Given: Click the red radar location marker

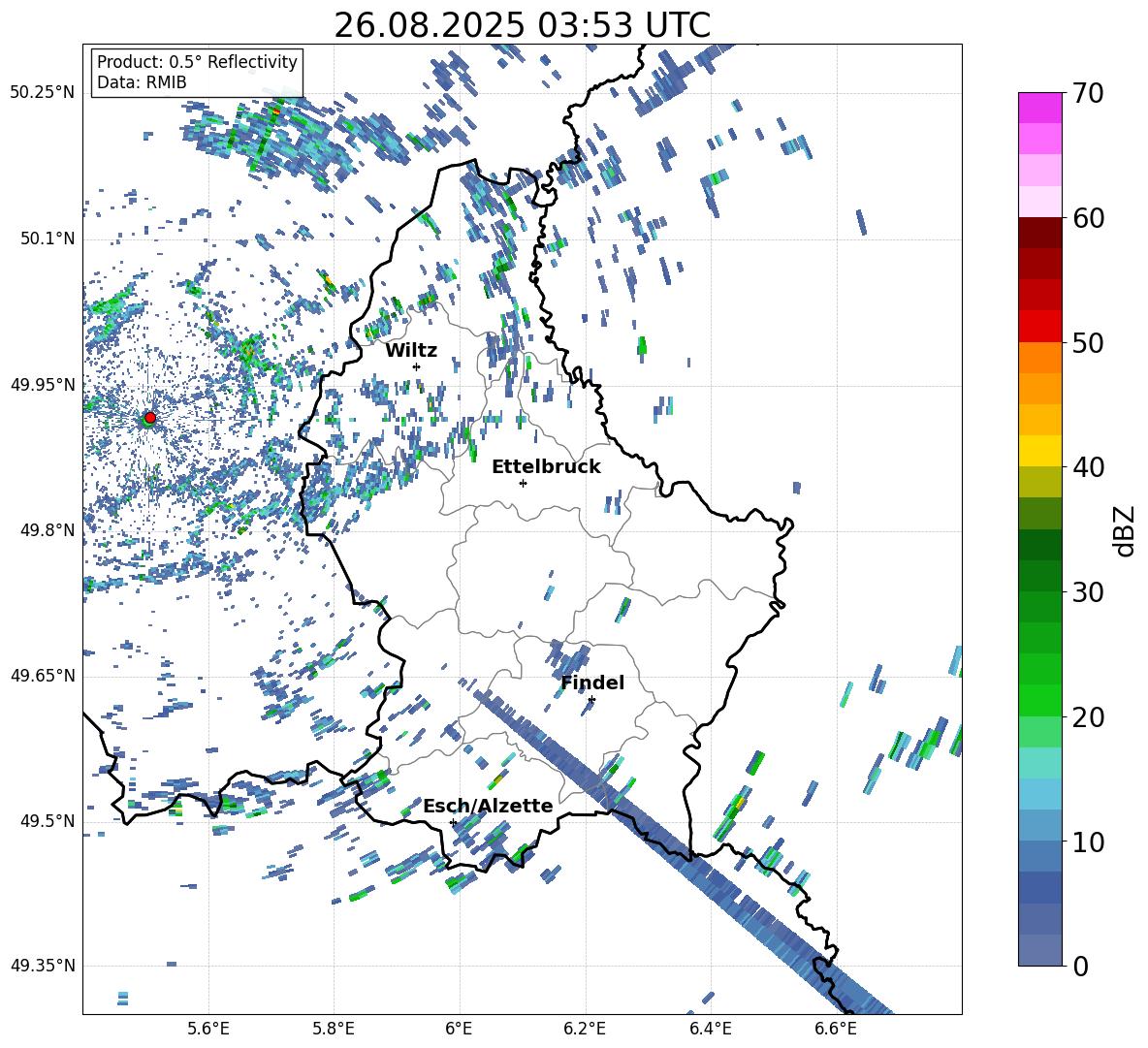Looking at the screenshot, I should point(150,418).
